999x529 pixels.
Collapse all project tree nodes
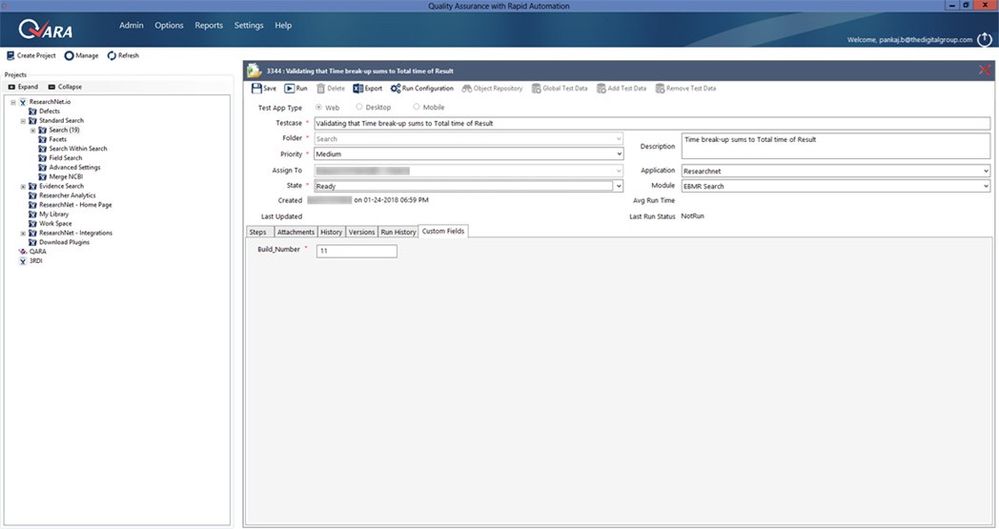coord(65,87)
